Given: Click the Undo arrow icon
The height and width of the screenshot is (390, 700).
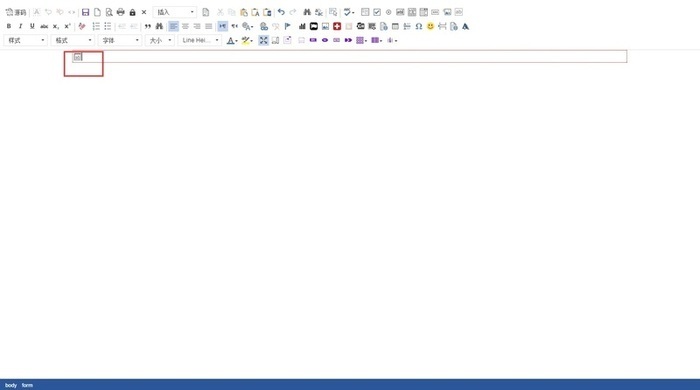Looking at the screenshot, I should click(x=281, y=12).
